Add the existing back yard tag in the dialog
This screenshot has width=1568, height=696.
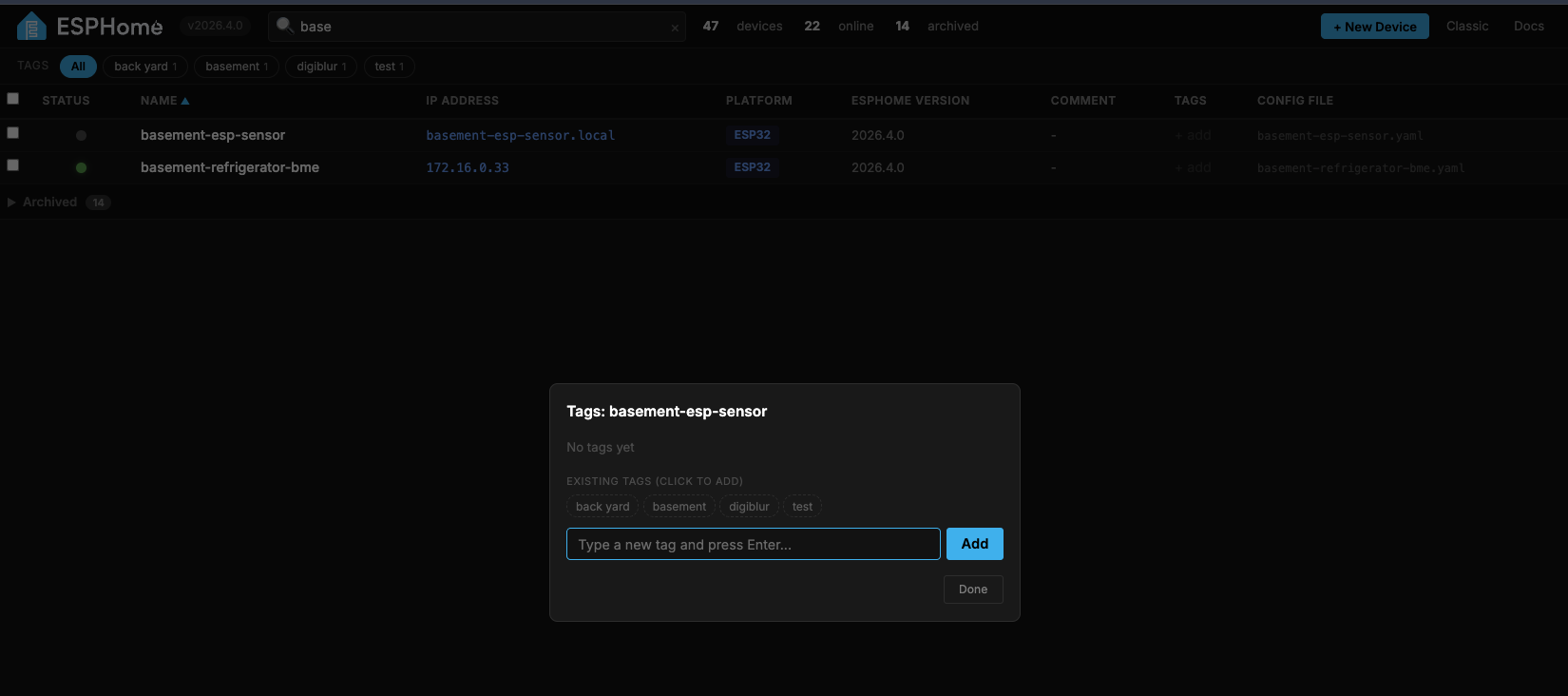click(602, 507)
